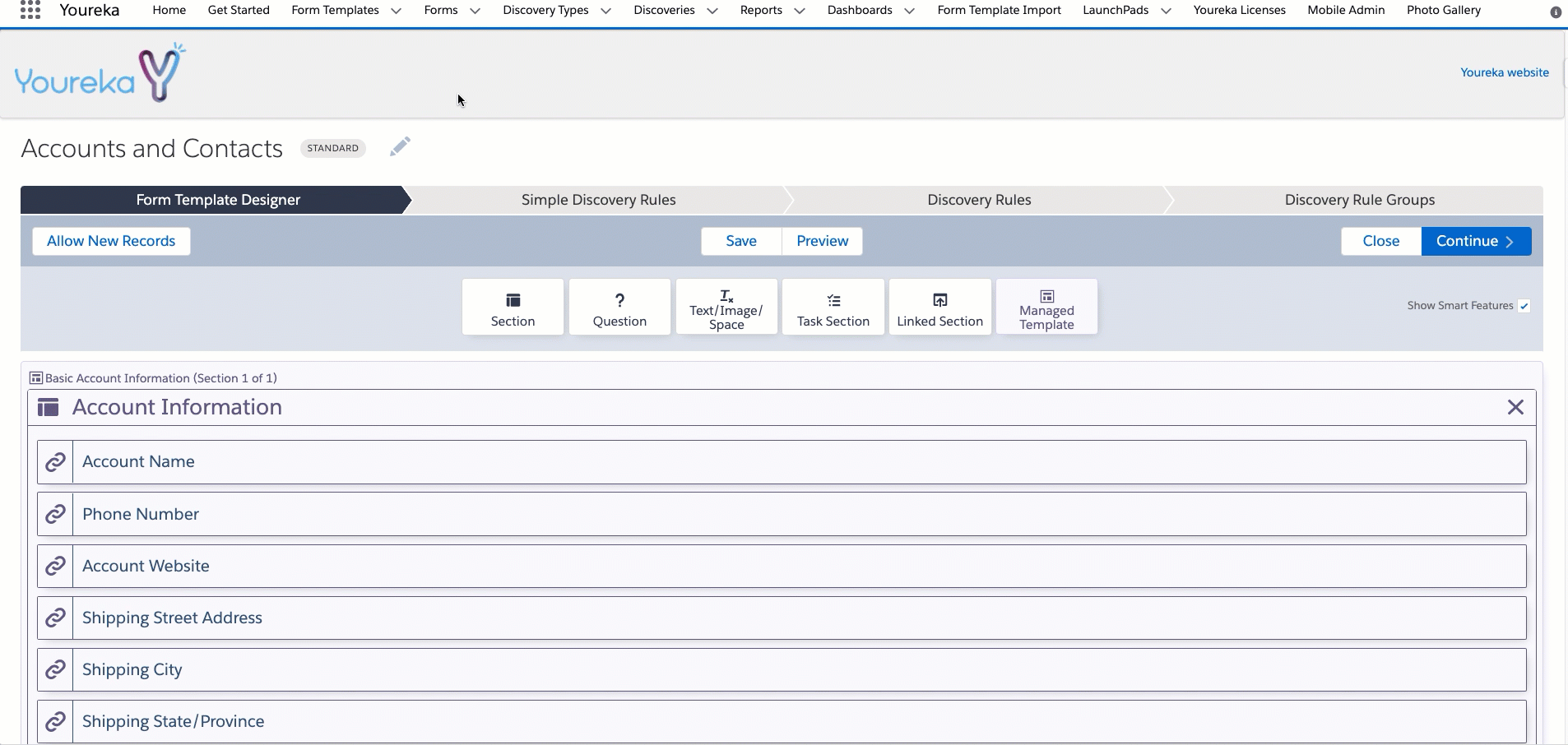Image resolution: width=1568 pixels, height=745 pixels.
Task: Click the section icon next to Account Information
Action: pos(49,407)
